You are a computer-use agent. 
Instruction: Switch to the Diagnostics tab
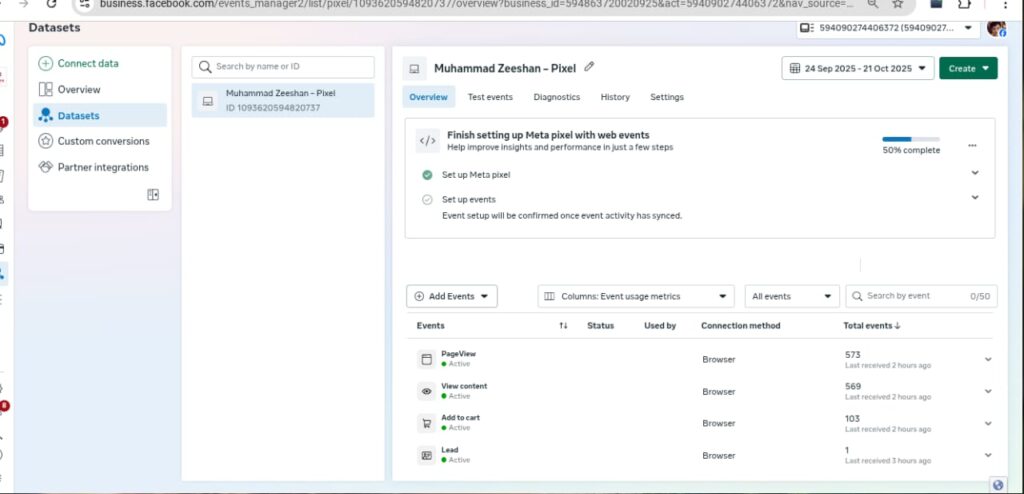(556, 97)
